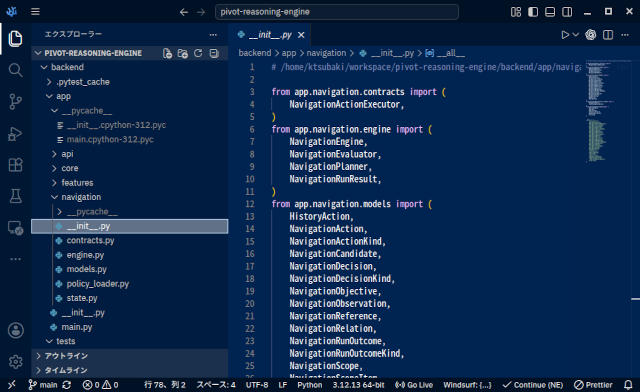Toggle primary side bar visibility
The width and height of the screenshot is (640, 392).
pyautogui.click(x=533, y=12)
